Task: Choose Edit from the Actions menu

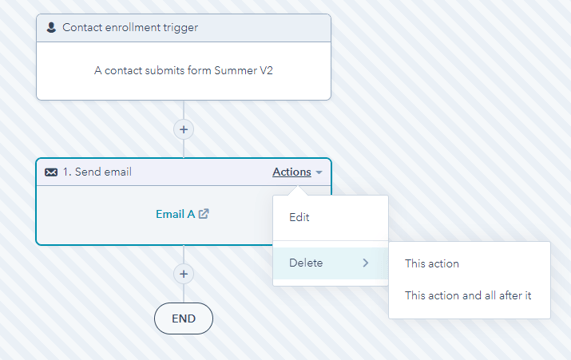Action: point(330,217)
